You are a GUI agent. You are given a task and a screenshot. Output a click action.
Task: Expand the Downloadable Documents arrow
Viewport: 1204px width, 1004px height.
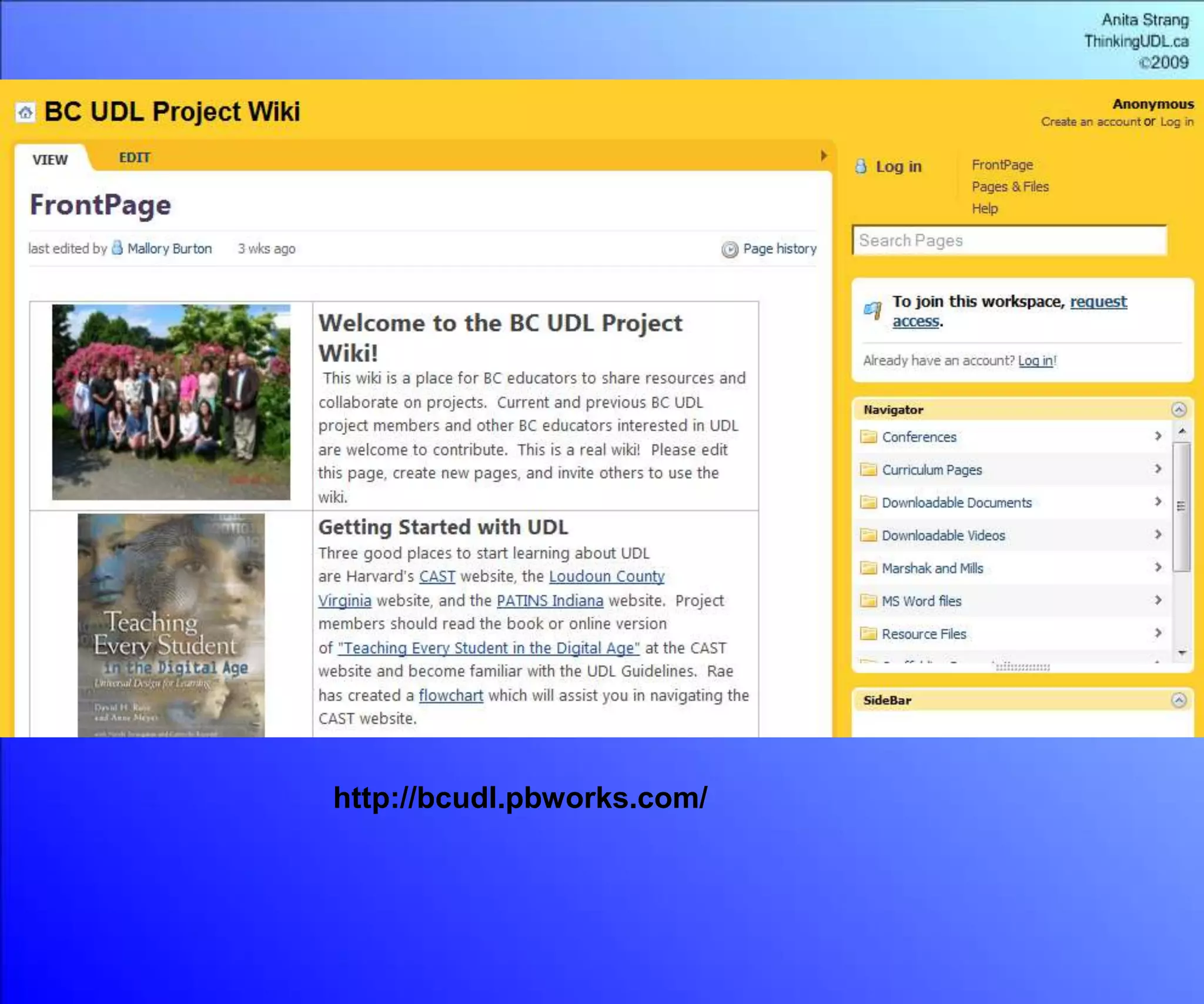click(1158, 501)
